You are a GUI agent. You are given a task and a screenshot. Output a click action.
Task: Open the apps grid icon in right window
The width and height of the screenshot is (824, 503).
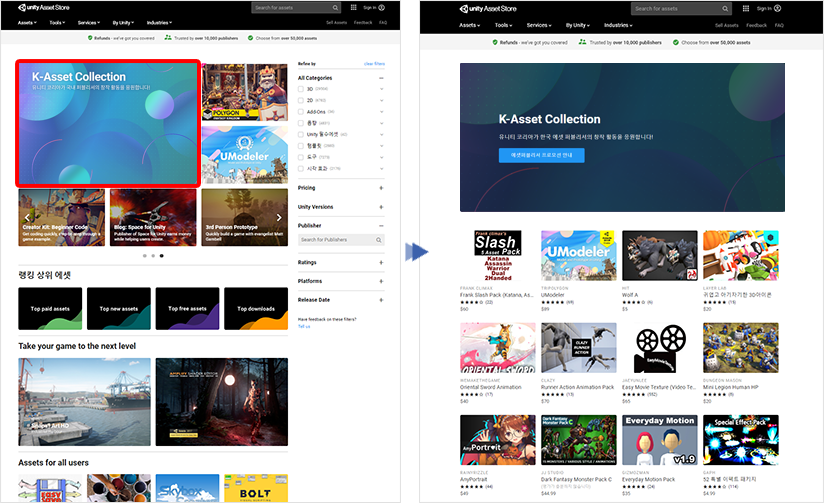(x=746, y=8)
